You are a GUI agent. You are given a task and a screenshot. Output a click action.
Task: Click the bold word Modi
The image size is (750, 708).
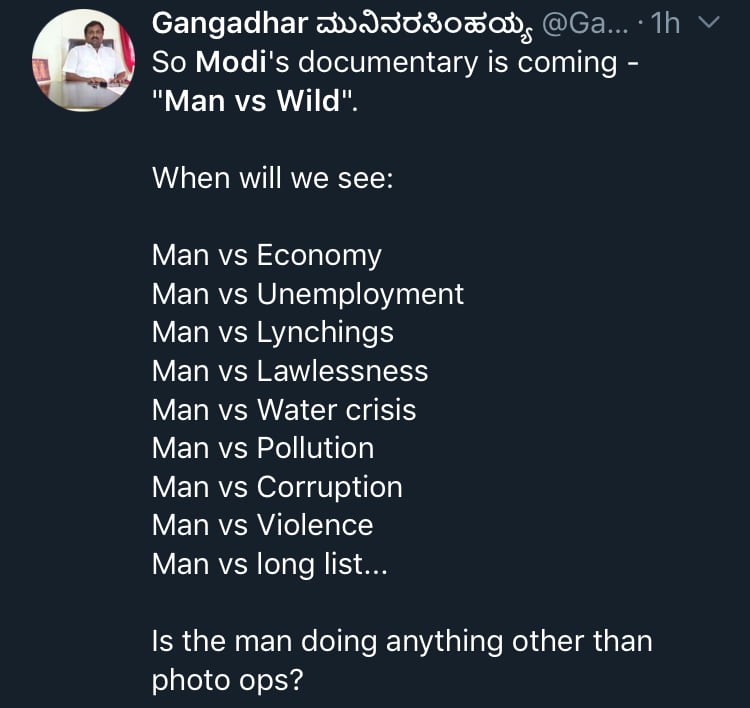[x=234, y=62]
